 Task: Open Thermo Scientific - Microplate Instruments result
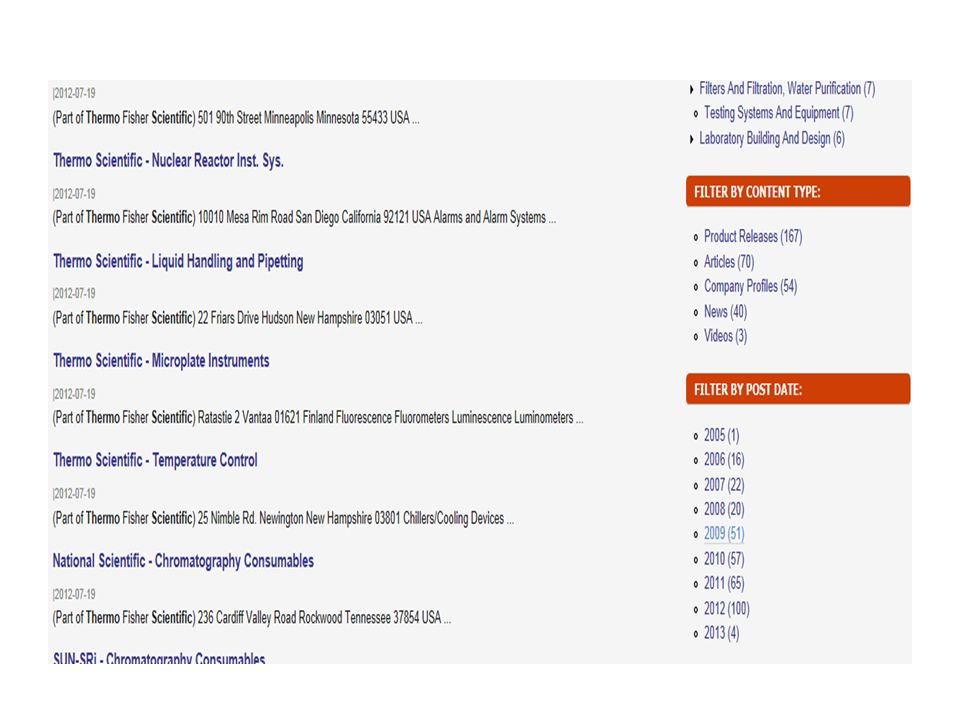tap(161, 361)
